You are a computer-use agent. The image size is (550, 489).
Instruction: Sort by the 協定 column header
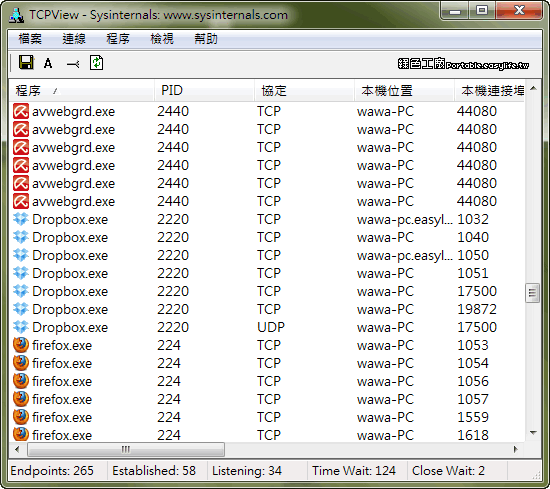(x=304, y=91)
